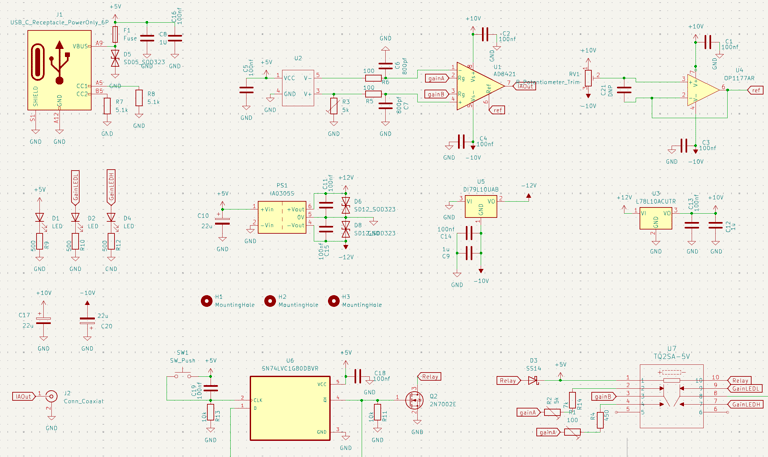Select capacitor C2 on U1 +10V rail
The image size is (768, 457).
(x=485, y=34)
